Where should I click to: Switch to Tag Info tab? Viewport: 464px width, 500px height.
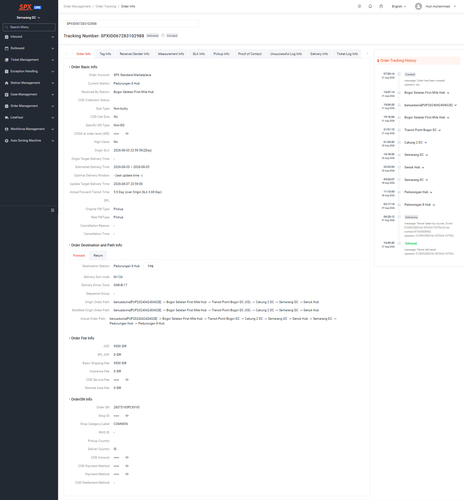[x=105, y=54]
